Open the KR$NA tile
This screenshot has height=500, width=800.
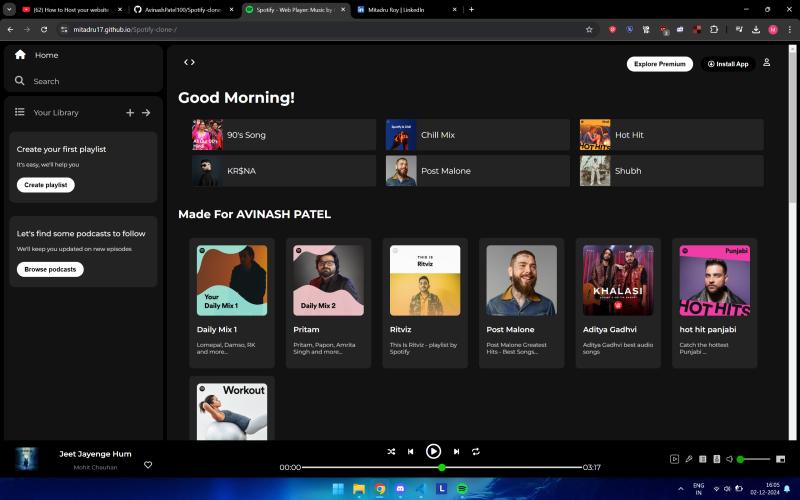pos(284,170)
